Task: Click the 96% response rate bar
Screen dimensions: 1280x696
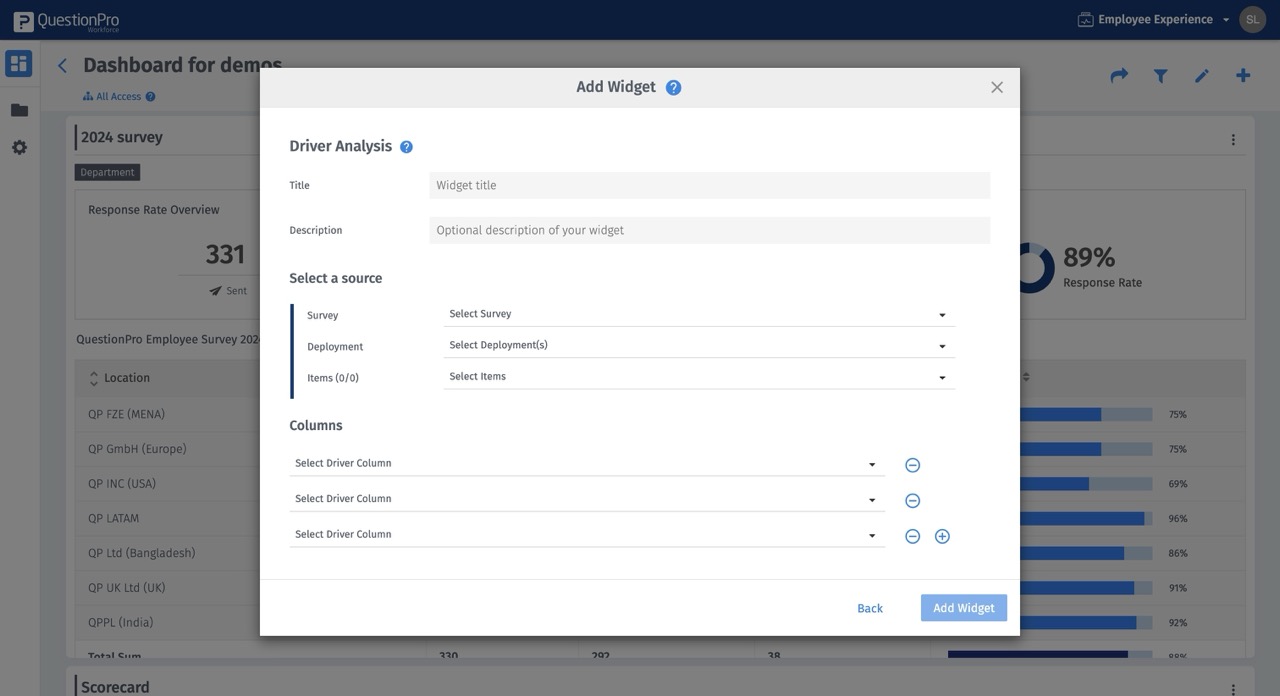Action: 1086,519
